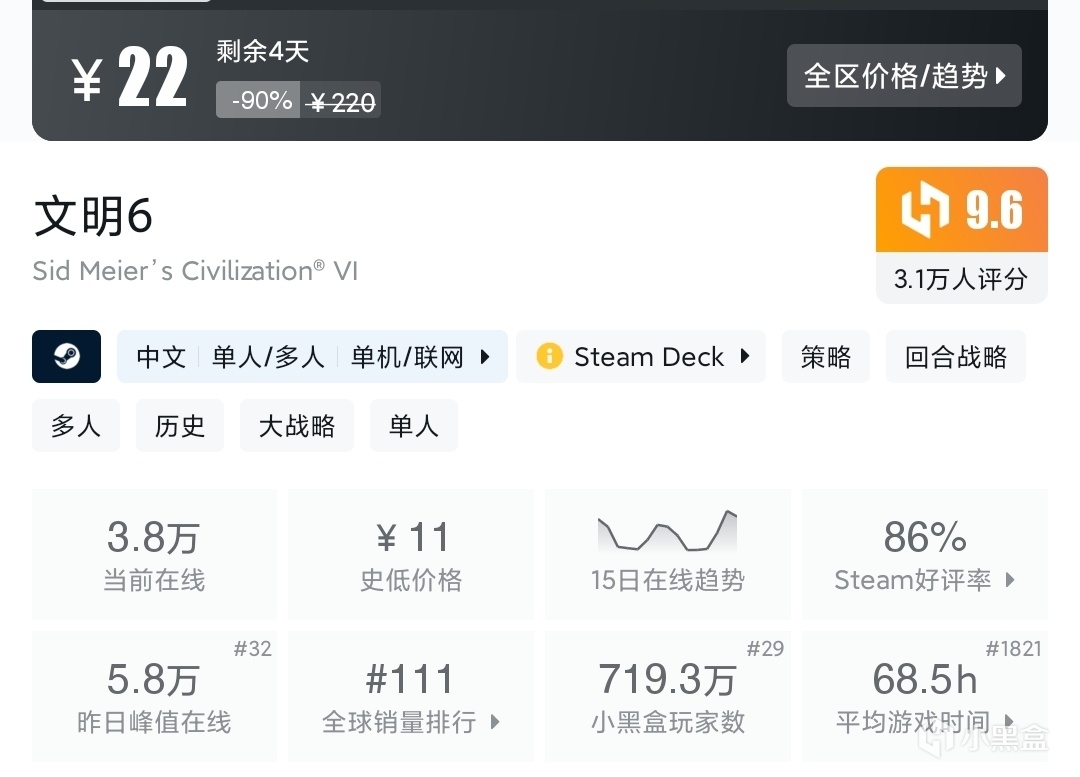Tap the 历史 tag
1080x777 pixels.
(x=180, y=425)
